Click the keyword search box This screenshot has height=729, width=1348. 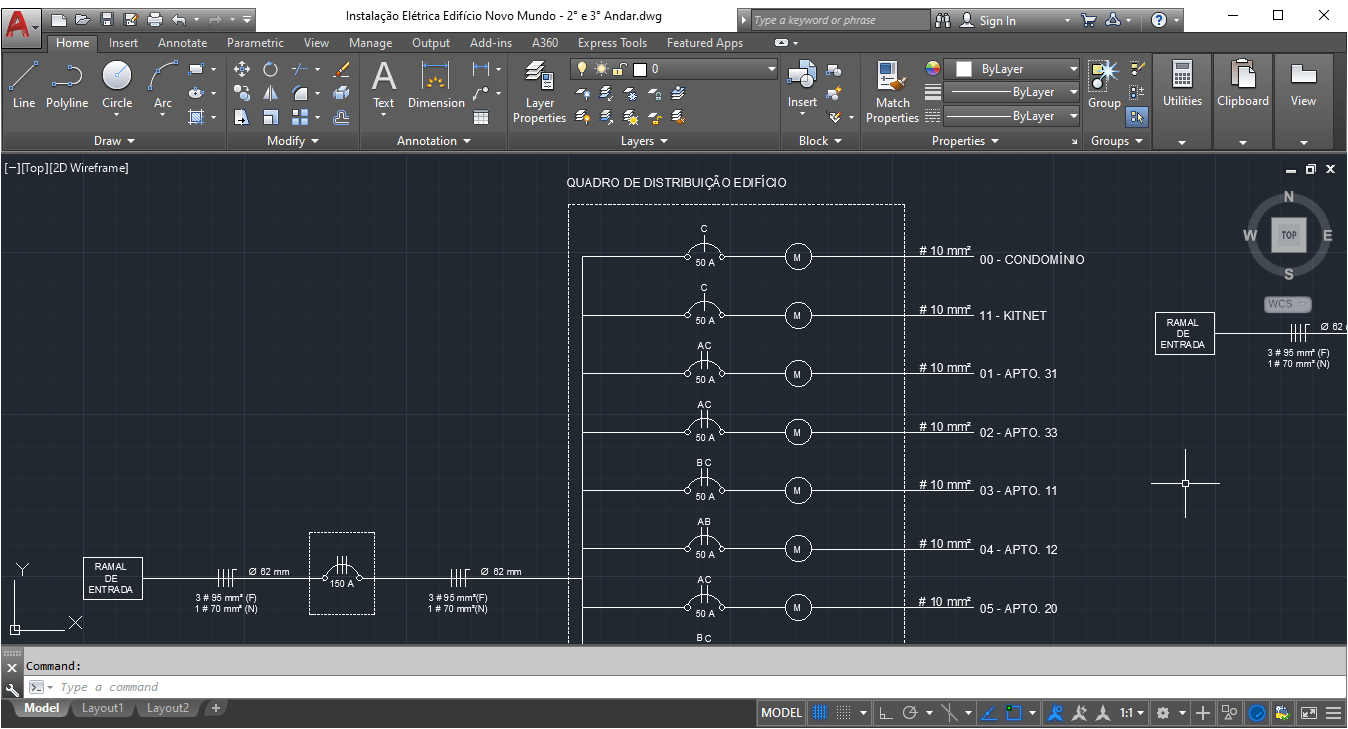tap(839, 20)
